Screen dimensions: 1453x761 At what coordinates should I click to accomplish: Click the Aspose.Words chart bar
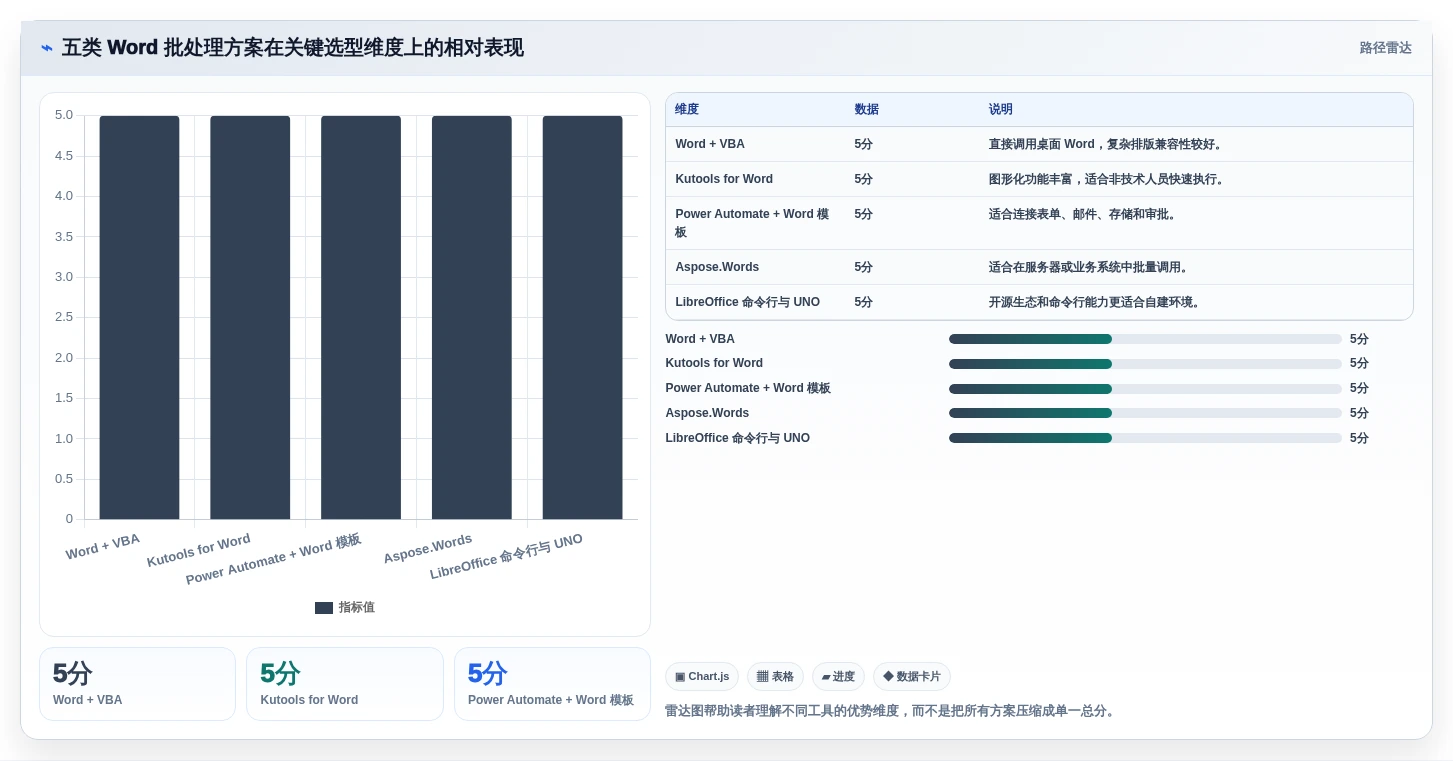tap(472, 317)
